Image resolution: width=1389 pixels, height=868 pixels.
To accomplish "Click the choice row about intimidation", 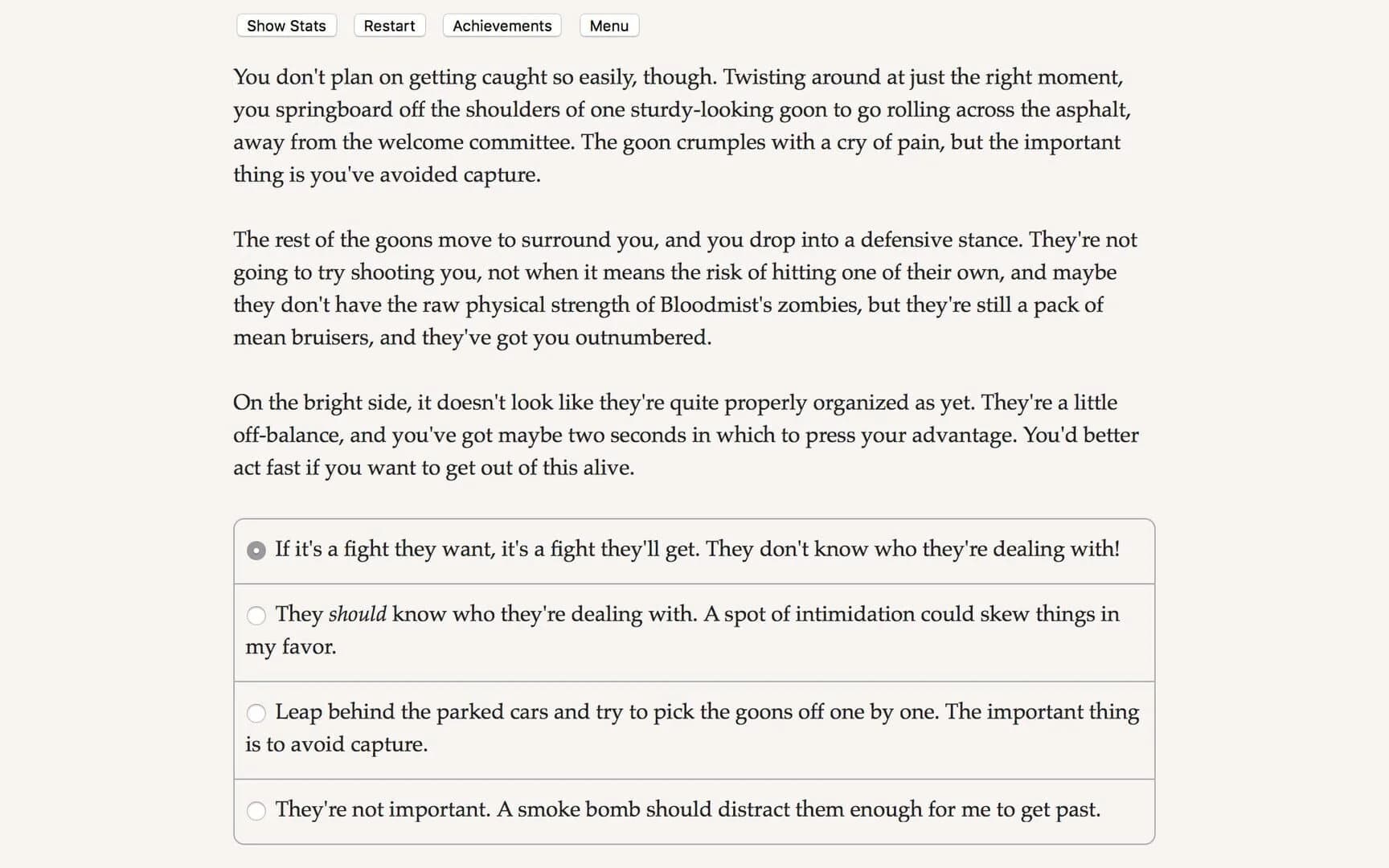I will pos(691,631).
